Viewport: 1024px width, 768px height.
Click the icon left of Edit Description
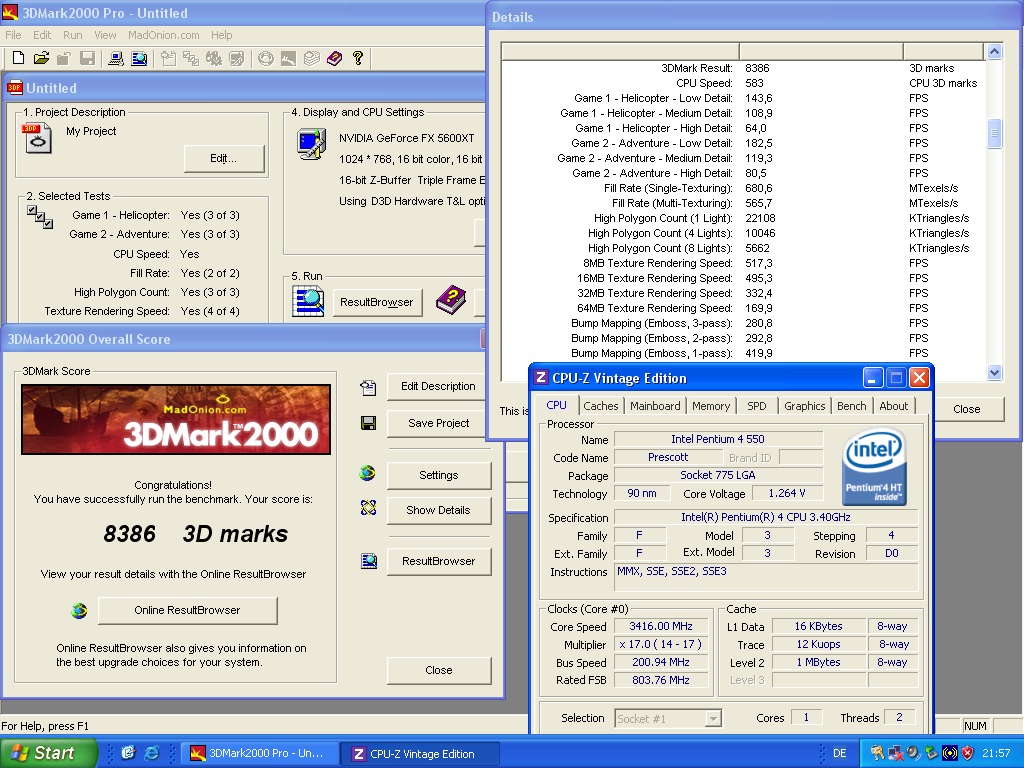(x=368, y=388)
